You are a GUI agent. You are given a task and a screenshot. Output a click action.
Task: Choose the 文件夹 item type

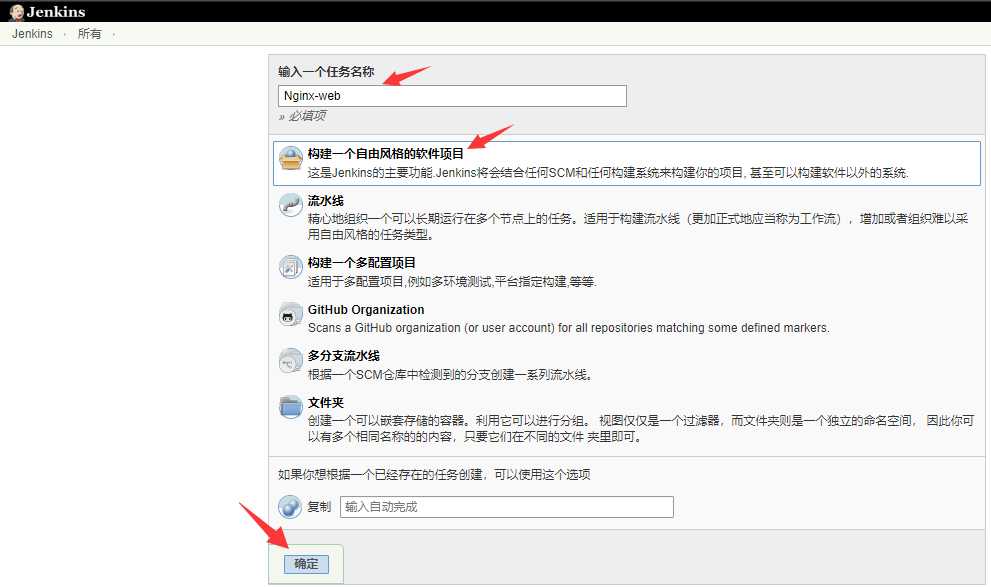click(x=325, y=402)
